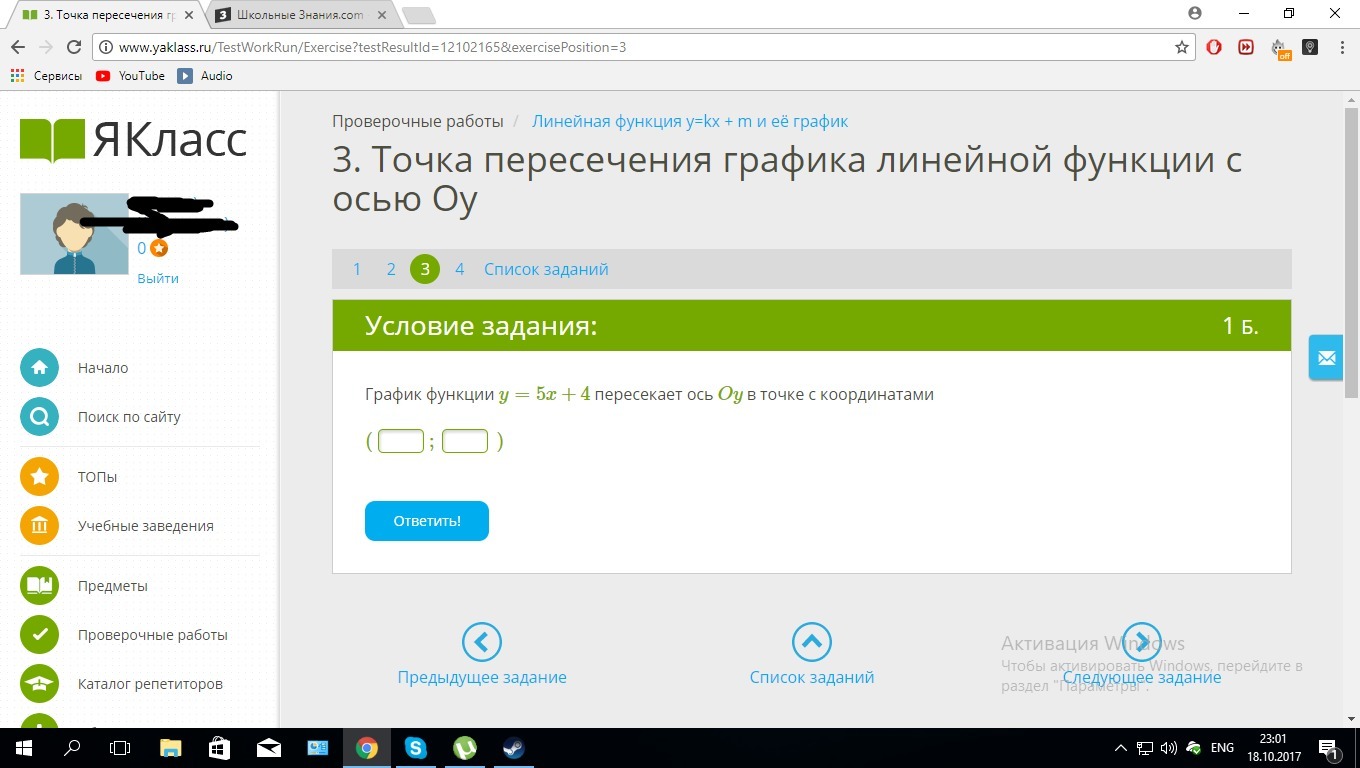Open the Проверочные работы breadcrumb
Viewport: 1360px width, 768px height.
point(418,121)
